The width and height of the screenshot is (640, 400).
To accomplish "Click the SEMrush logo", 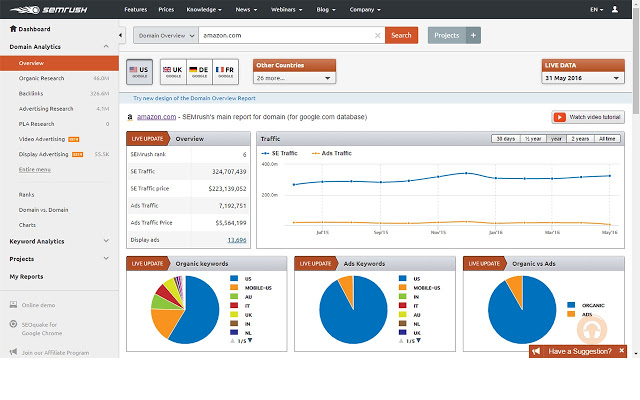I will point(49,9).
